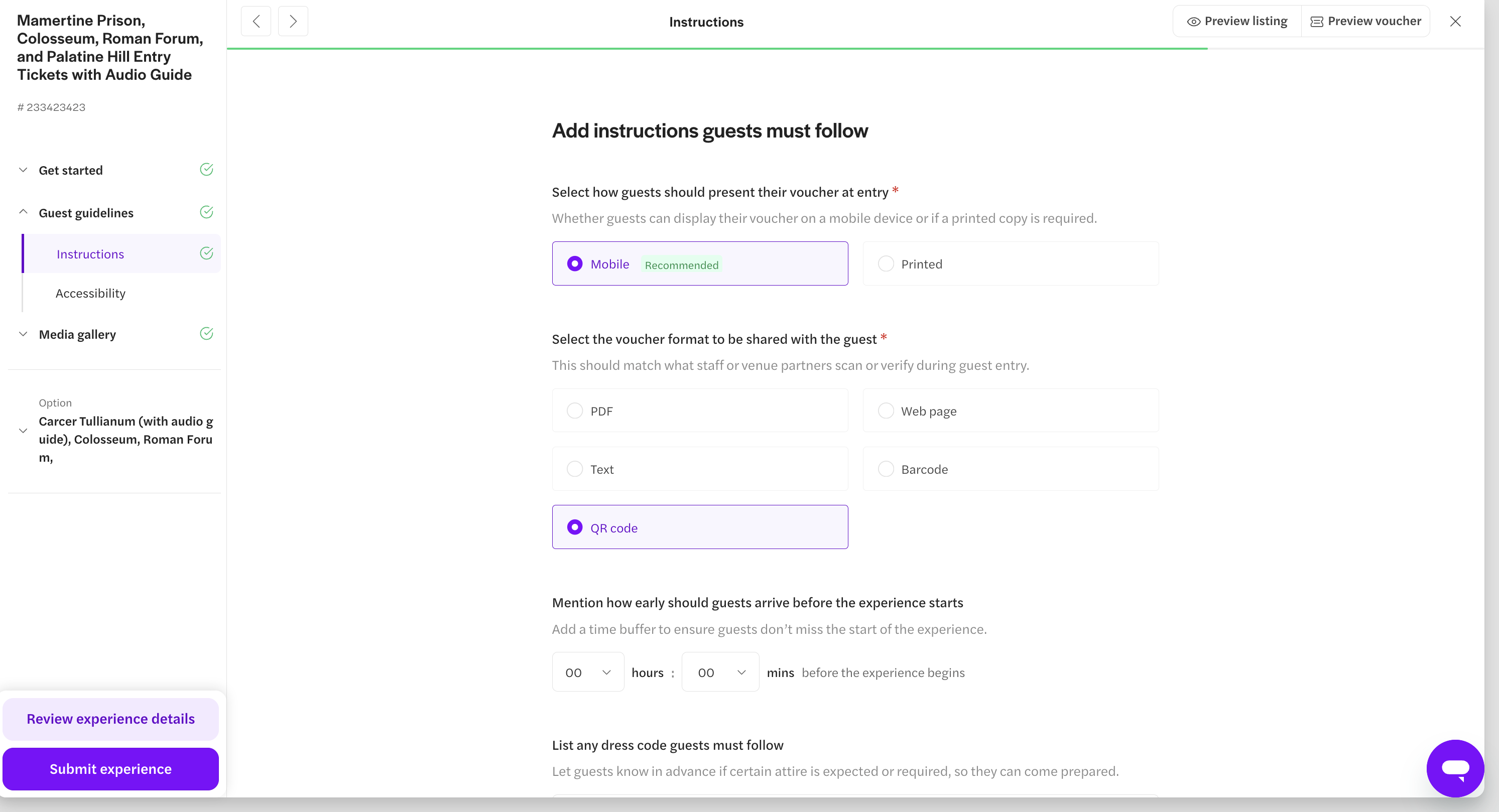The height and width of the screenshot is (812, 1499).
Task: Open the mins dropdown
Action: 720,672
